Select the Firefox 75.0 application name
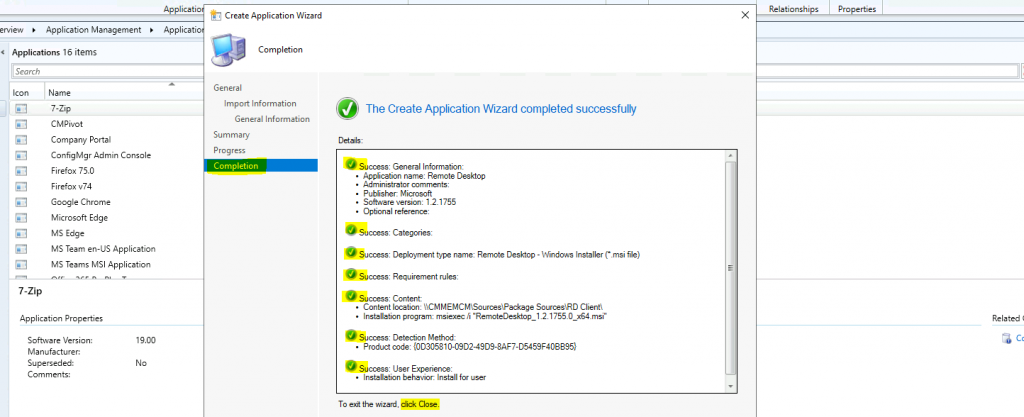This screenshot has height=417, width=1024. (72, 171)
